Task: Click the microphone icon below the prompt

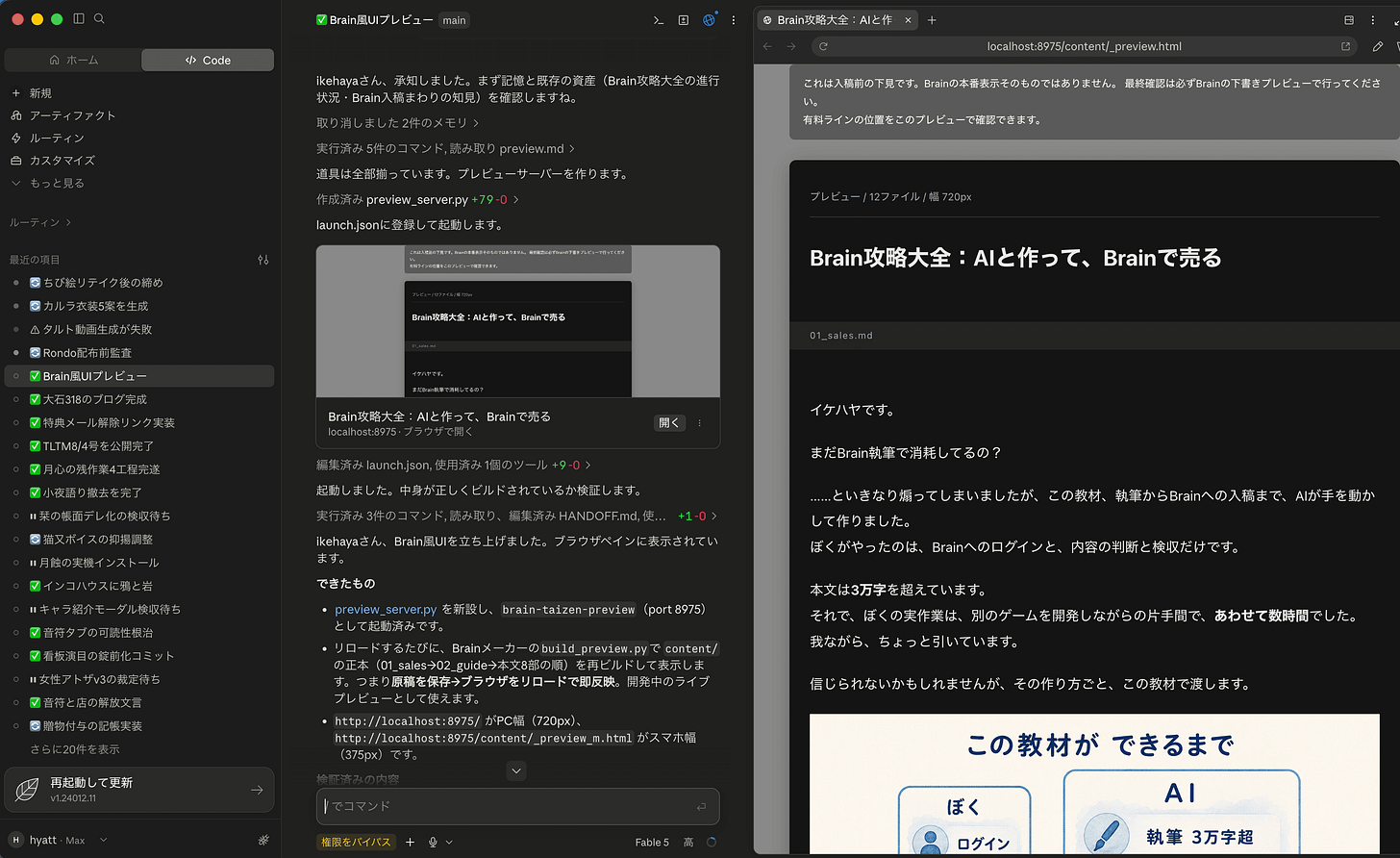Action: click(434, 842)
